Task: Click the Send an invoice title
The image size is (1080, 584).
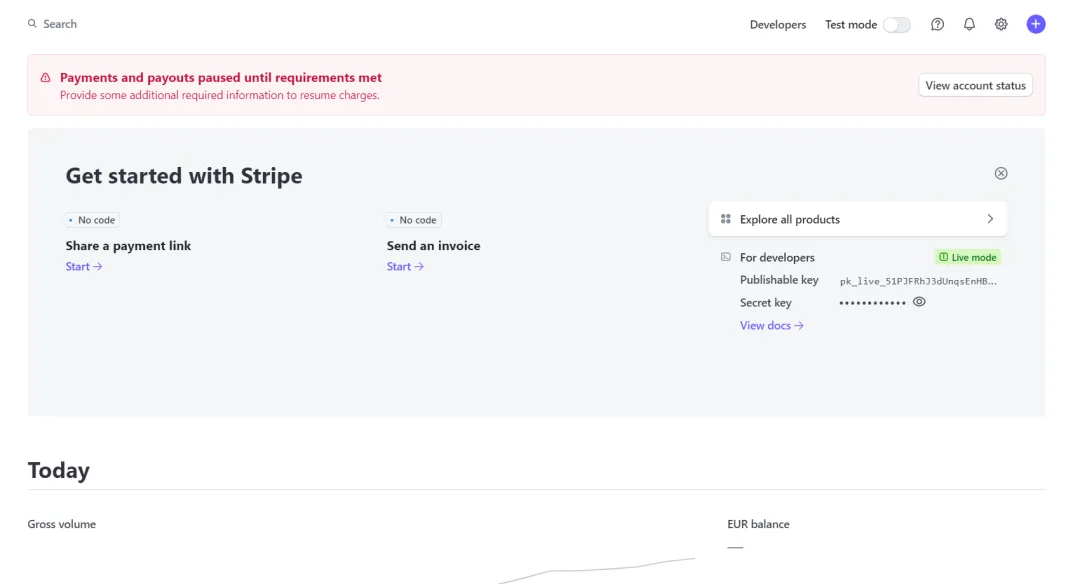Action: (433, 246)
